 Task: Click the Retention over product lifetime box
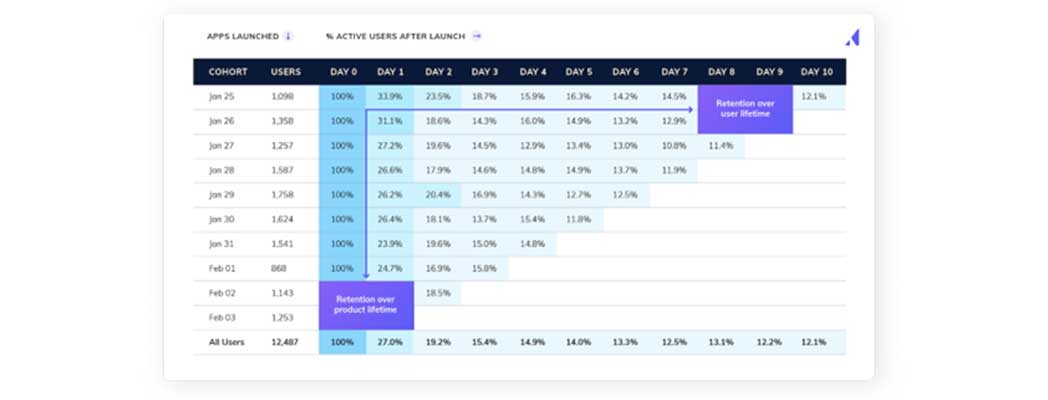pyautogui.click(x=366, y=304)
